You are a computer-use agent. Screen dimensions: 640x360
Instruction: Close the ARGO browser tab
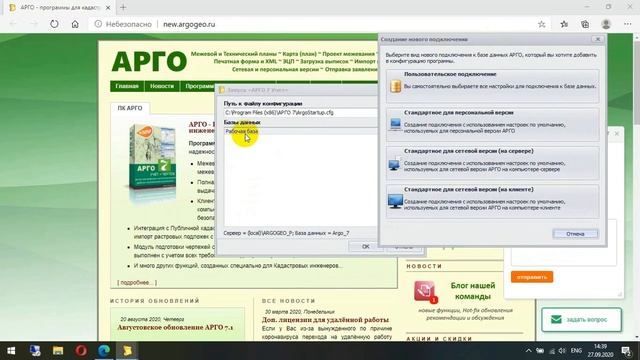[x=108, y=7]
